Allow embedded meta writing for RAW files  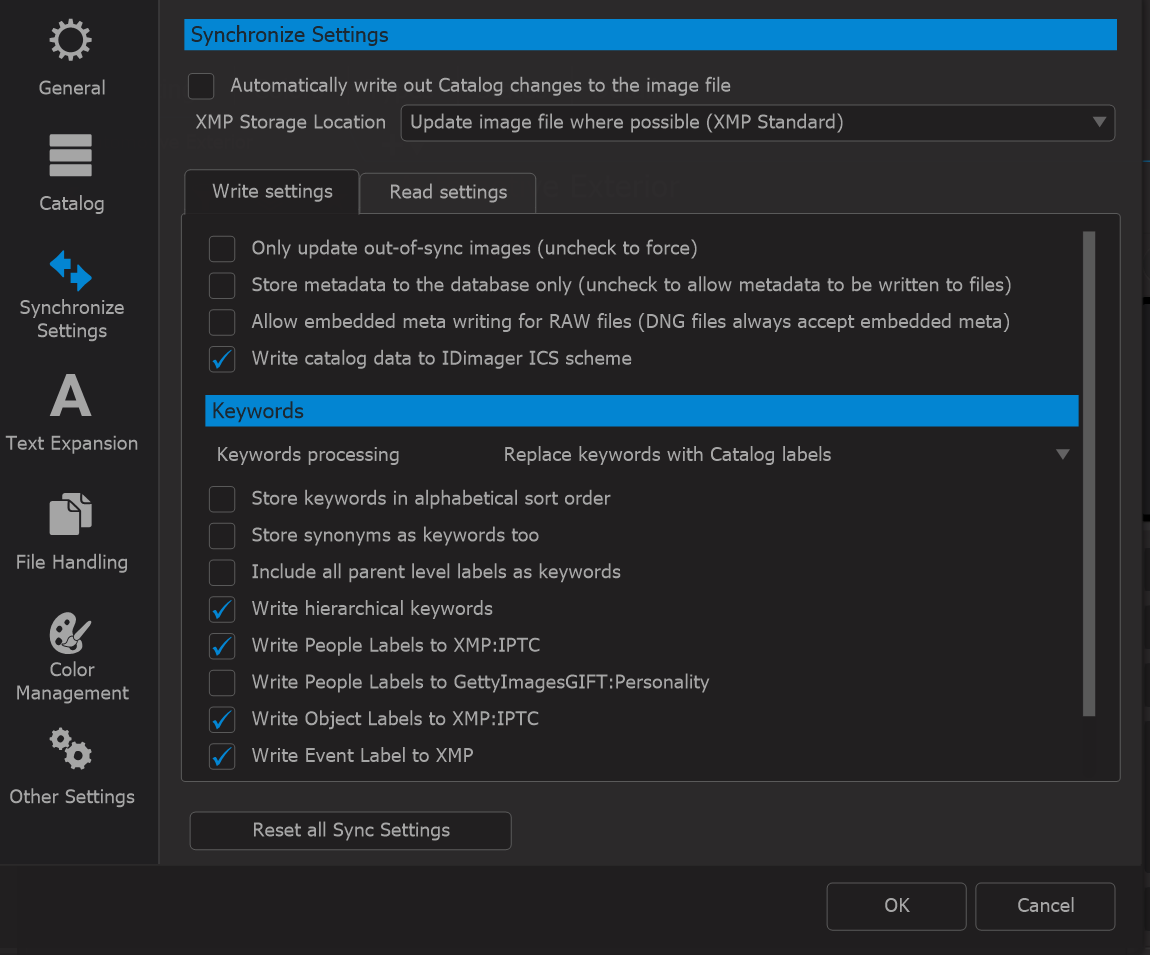tap(222, 322)
